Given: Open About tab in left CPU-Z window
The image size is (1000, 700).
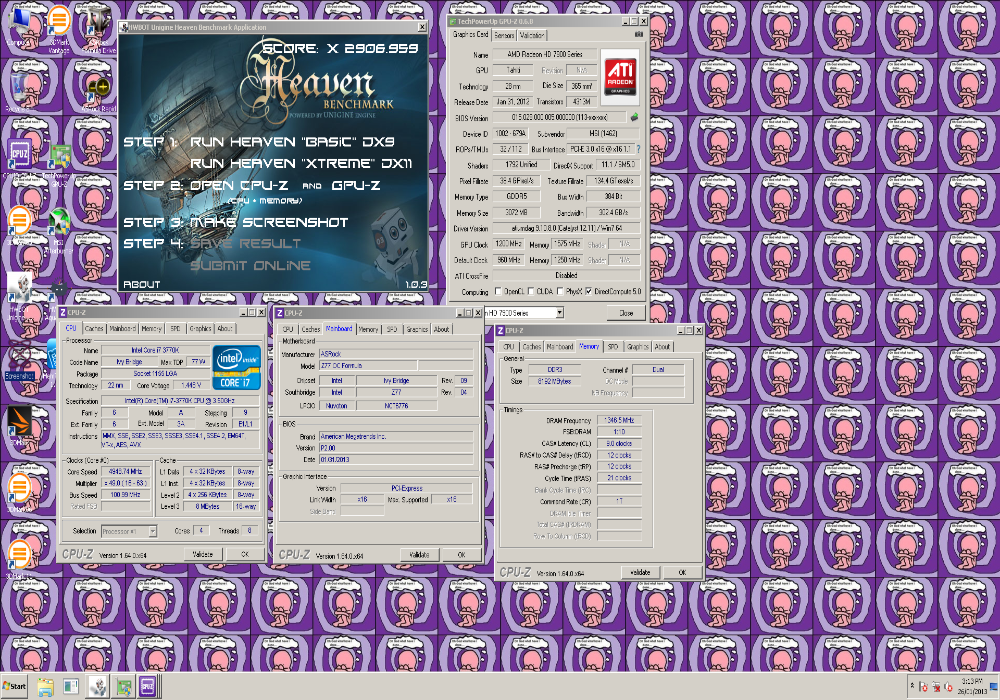Looking at the screenshot, I should click(225, 328).
